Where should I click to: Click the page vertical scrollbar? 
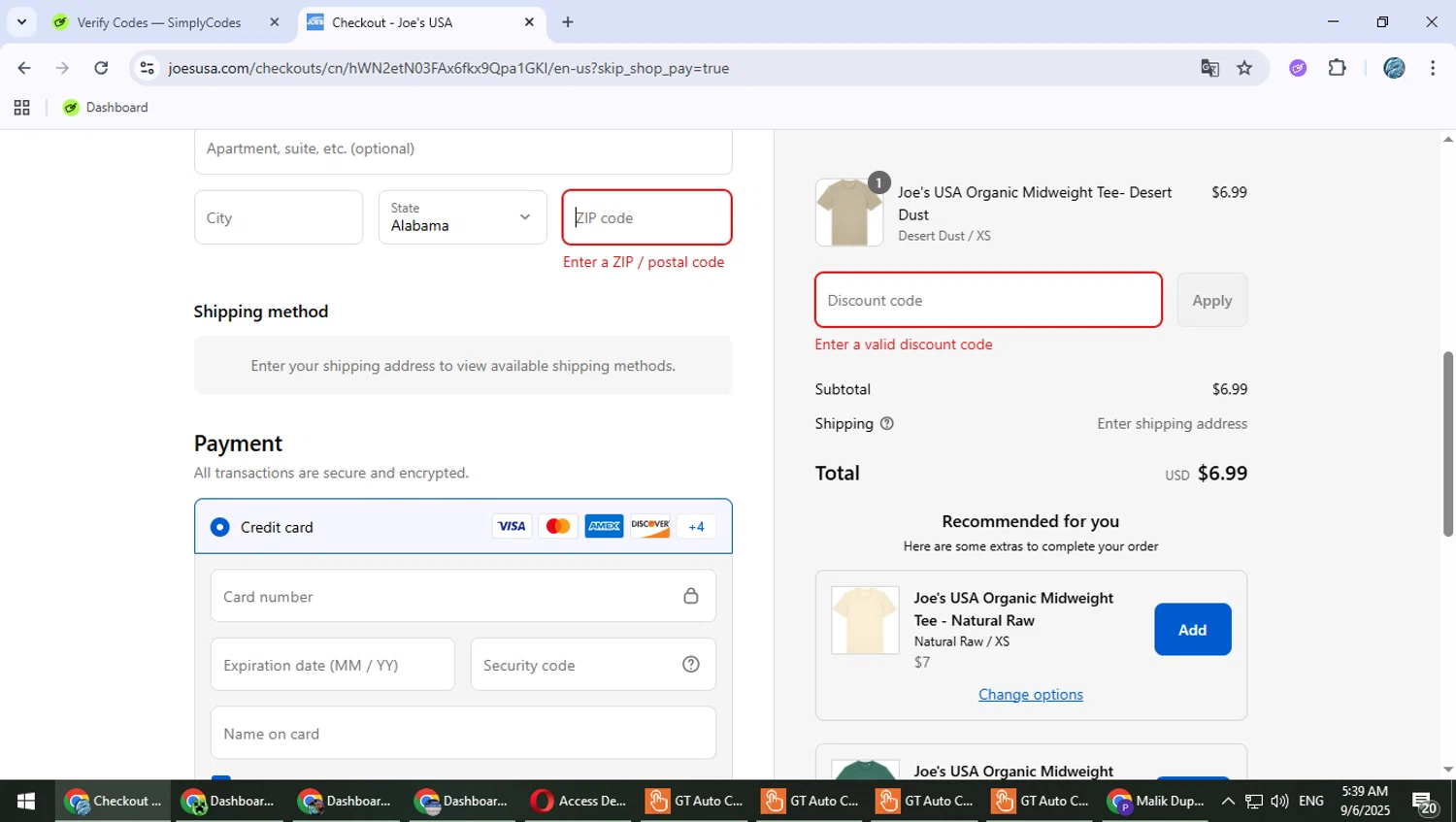coord(1447,444)
